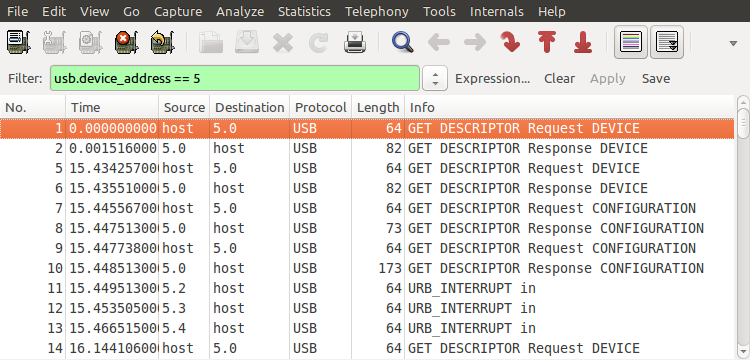Toggle auto-scroll during live capture

[667, 42]
